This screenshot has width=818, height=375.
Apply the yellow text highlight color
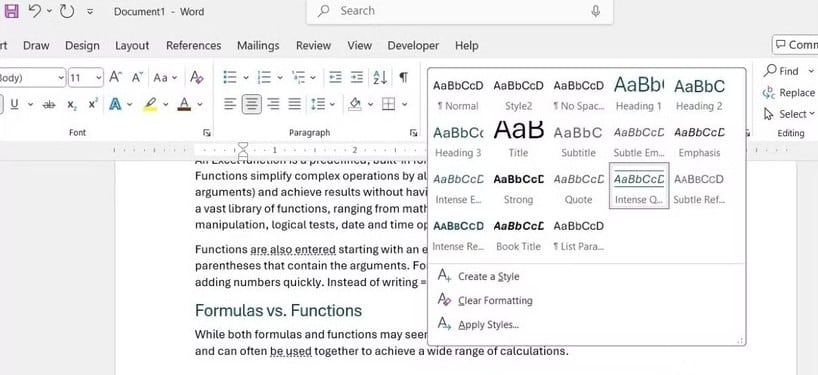coord(150,105)
